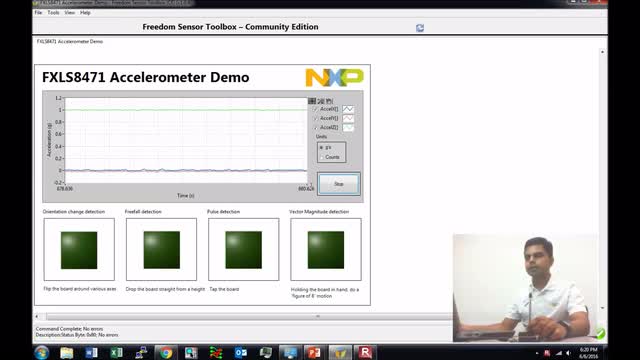Open the Freedom Sensor Toolbox taskbar icon

(x=340, y=353)
